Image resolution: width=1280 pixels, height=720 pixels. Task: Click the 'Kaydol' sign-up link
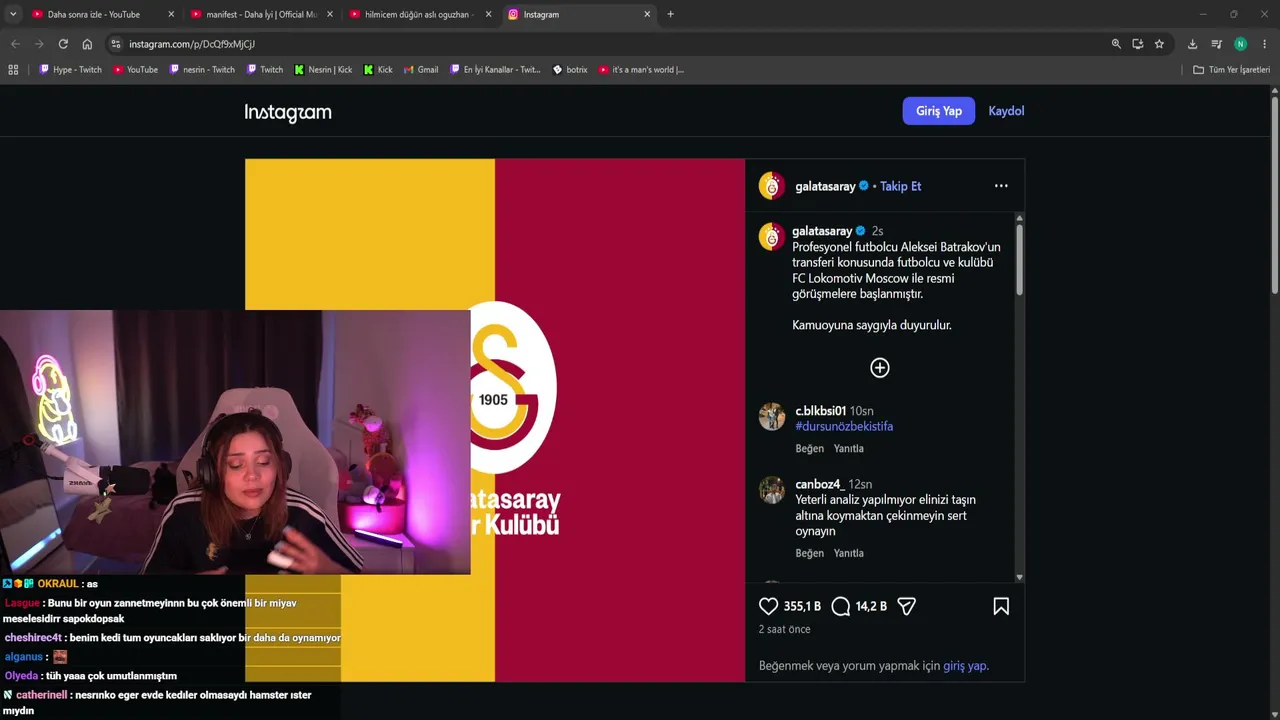pos(1006,111)
